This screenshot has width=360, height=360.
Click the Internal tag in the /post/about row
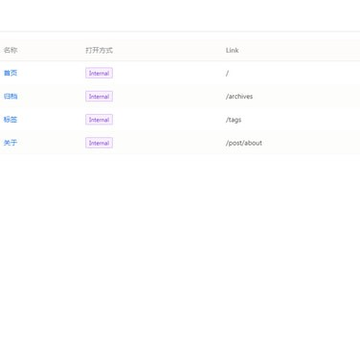(99, 143)
